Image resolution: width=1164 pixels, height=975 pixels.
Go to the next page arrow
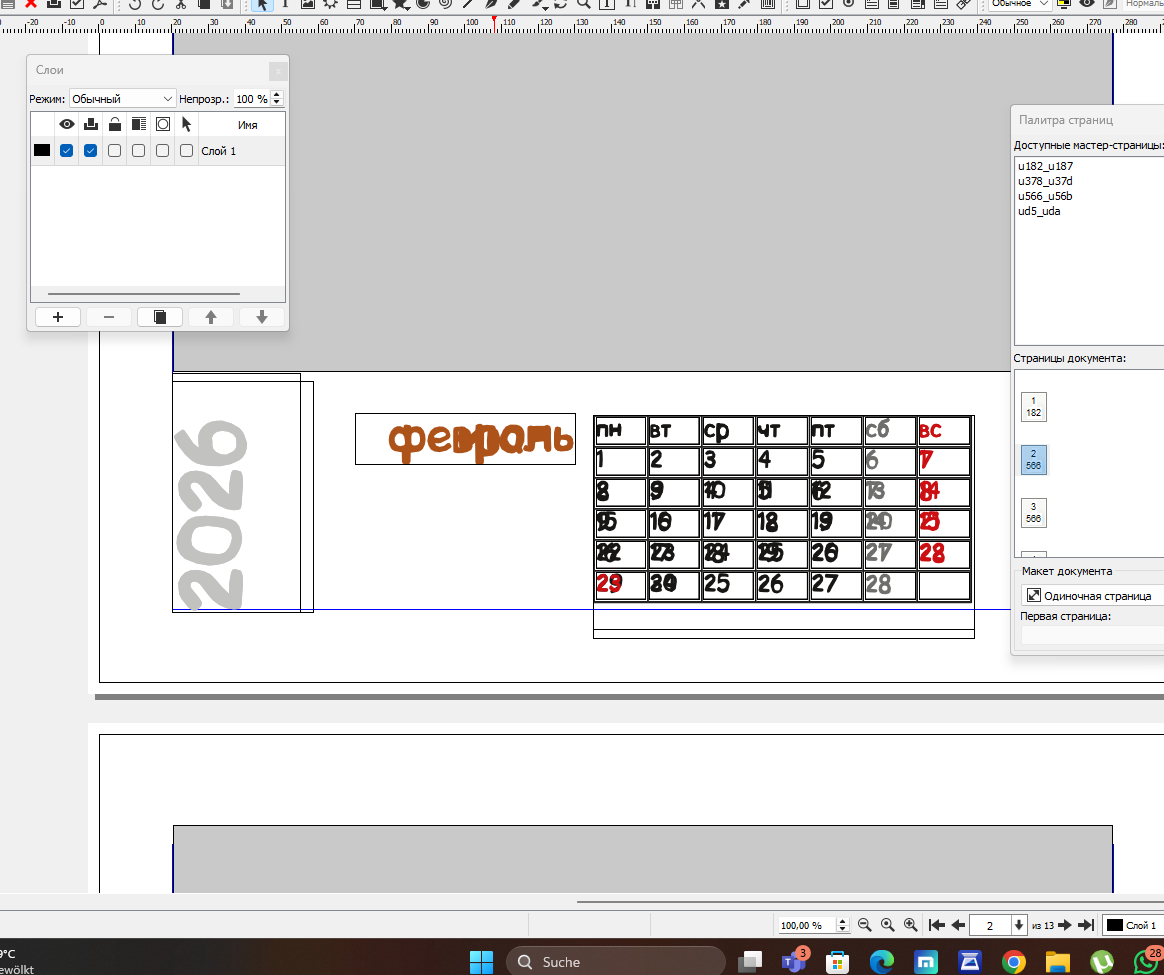pyautogui.click(x=1065, y=926)
